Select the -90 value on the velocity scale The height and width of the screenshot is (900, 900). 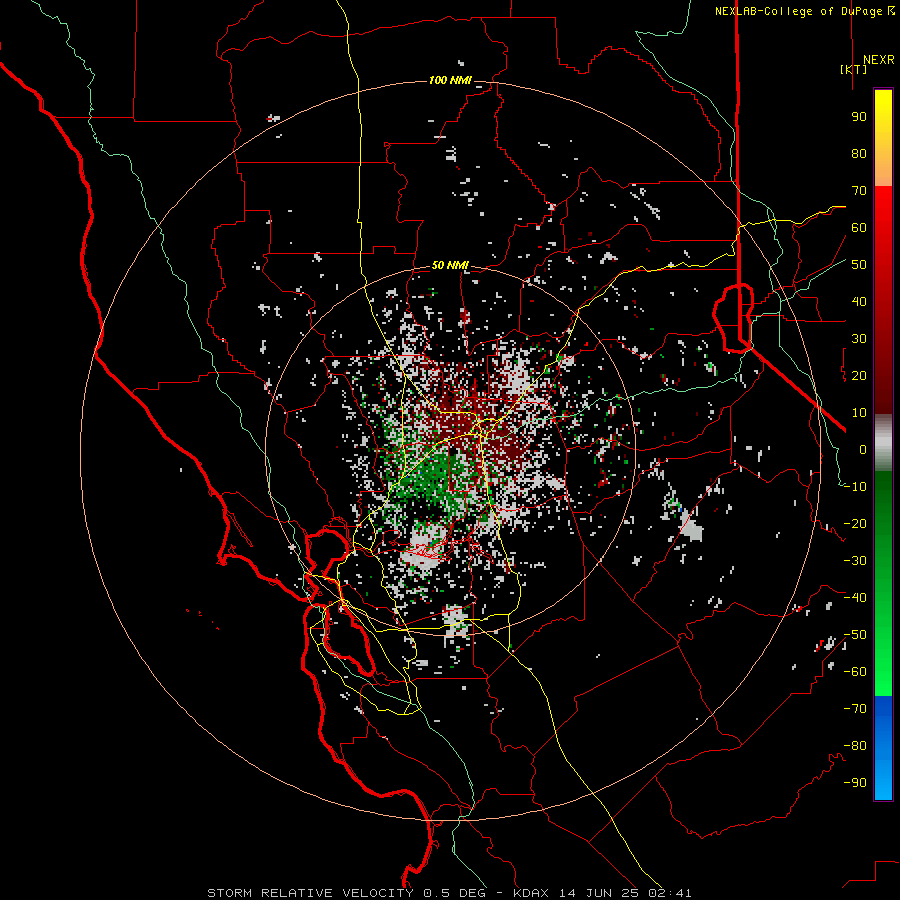855,783
